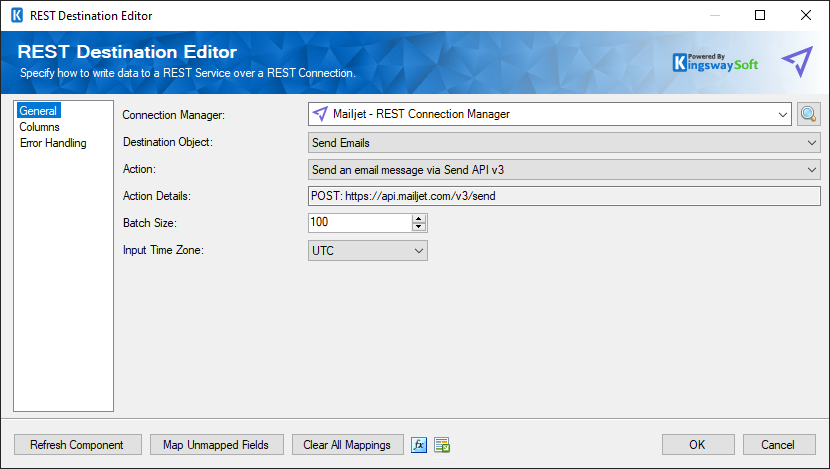Screen dimensions: 830x469
Task: Click the purple paper plane Mailjet icon
Action: point(797,61)
